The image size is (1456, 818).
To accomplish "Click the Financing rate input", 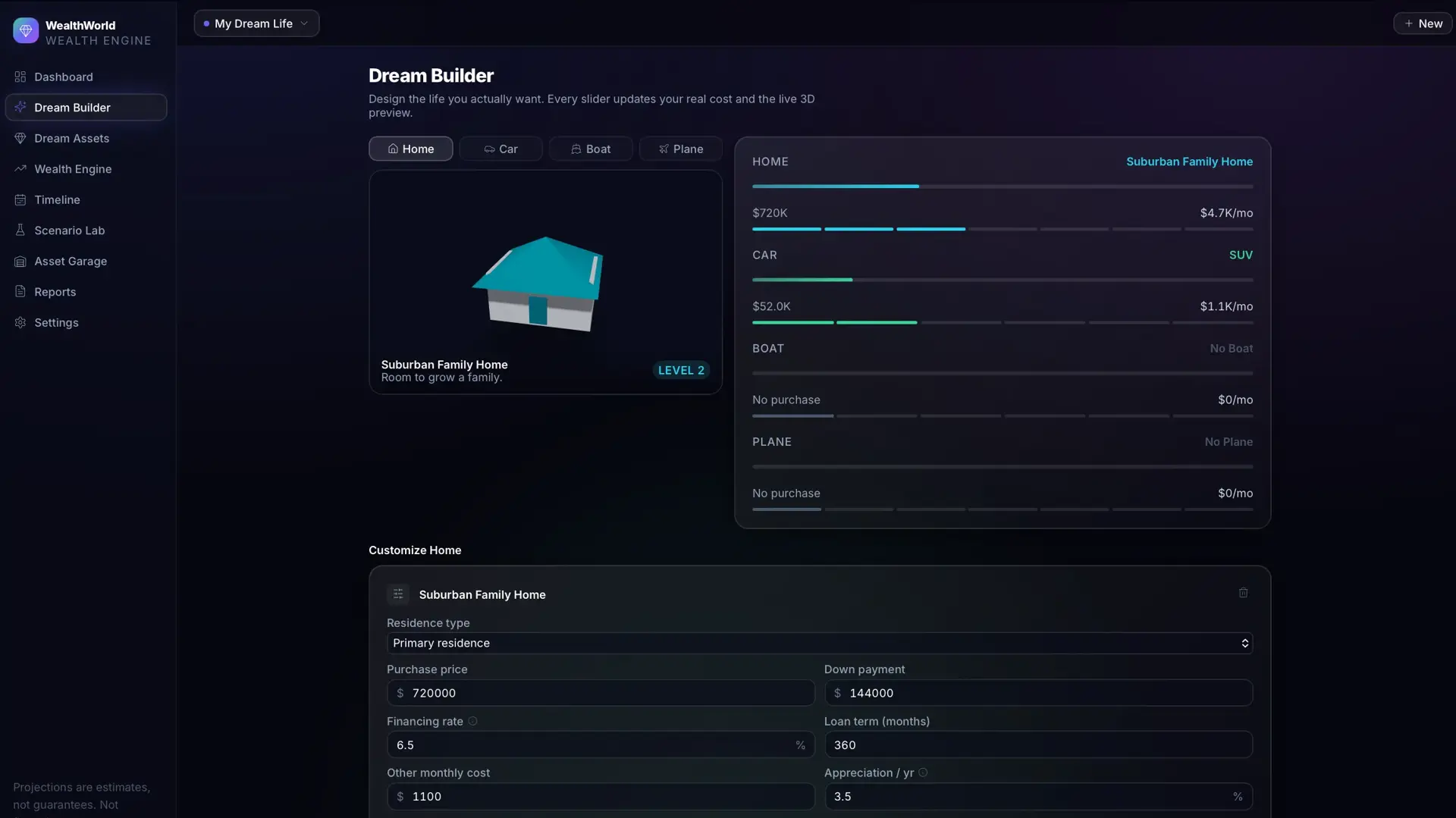I will (601, 744).
